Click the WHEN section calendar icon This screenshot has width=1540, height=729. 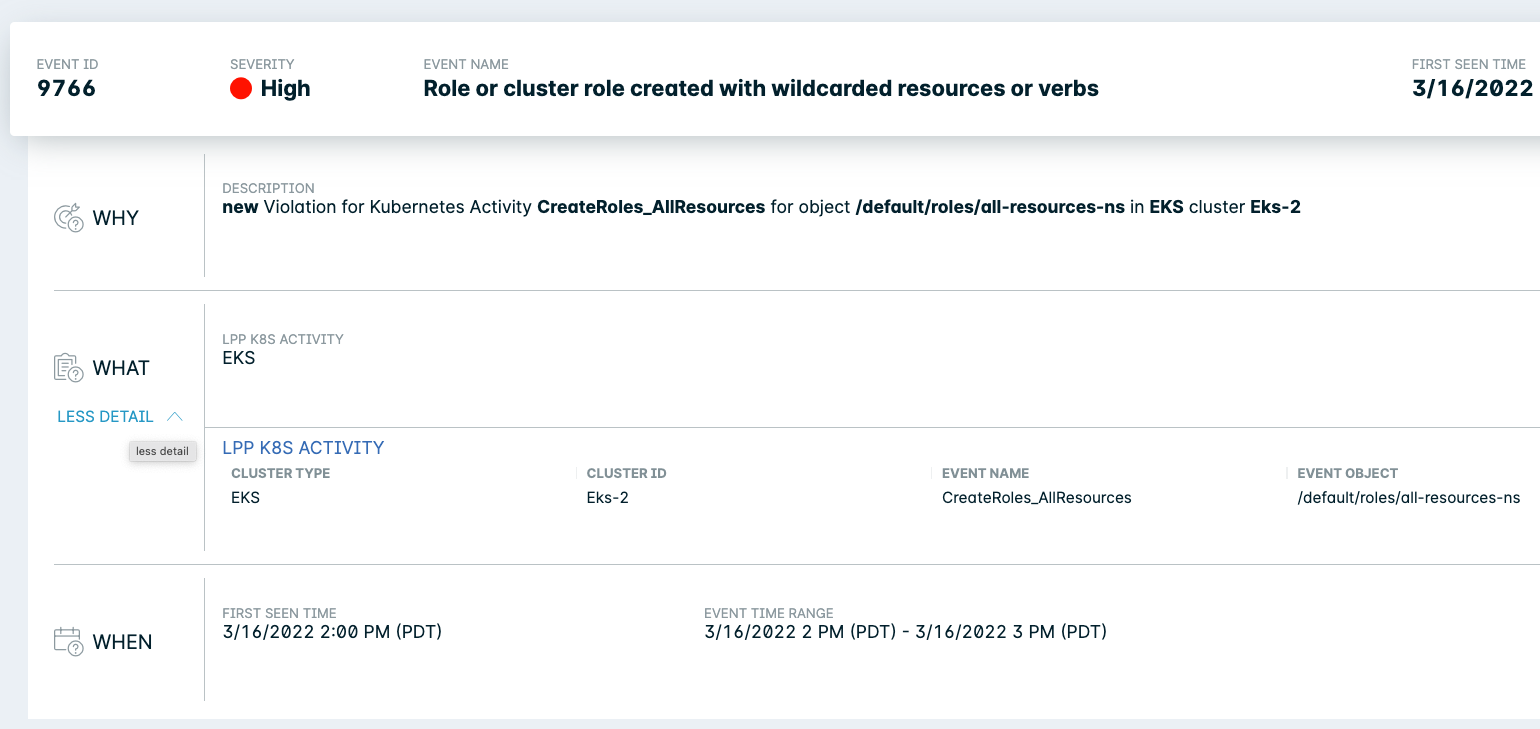click(x=68, y=642)
